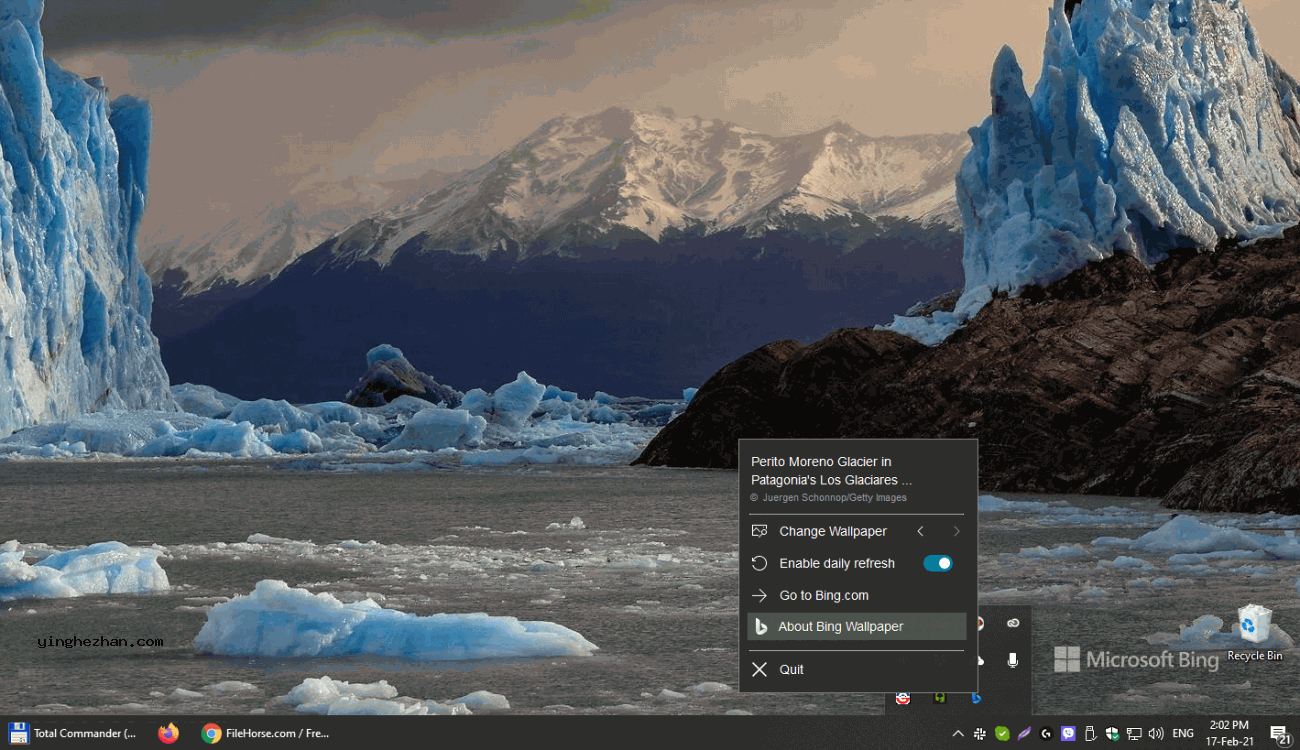
Task: Toggle the Enable daily refresh switch
Action: (x=937, y=563)
